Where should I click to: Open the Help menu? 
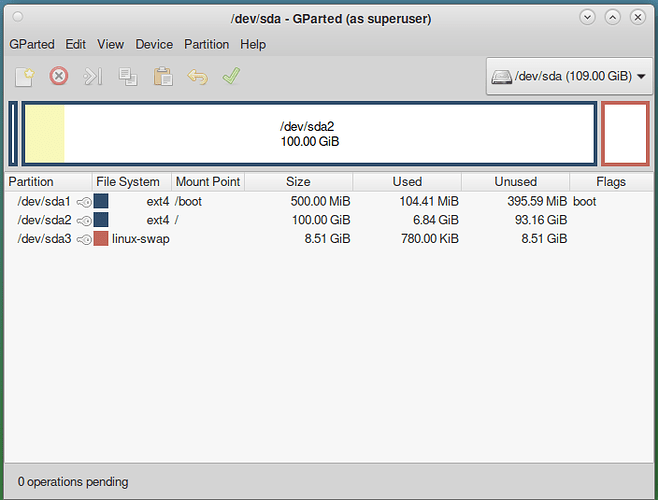pos(253,45)
